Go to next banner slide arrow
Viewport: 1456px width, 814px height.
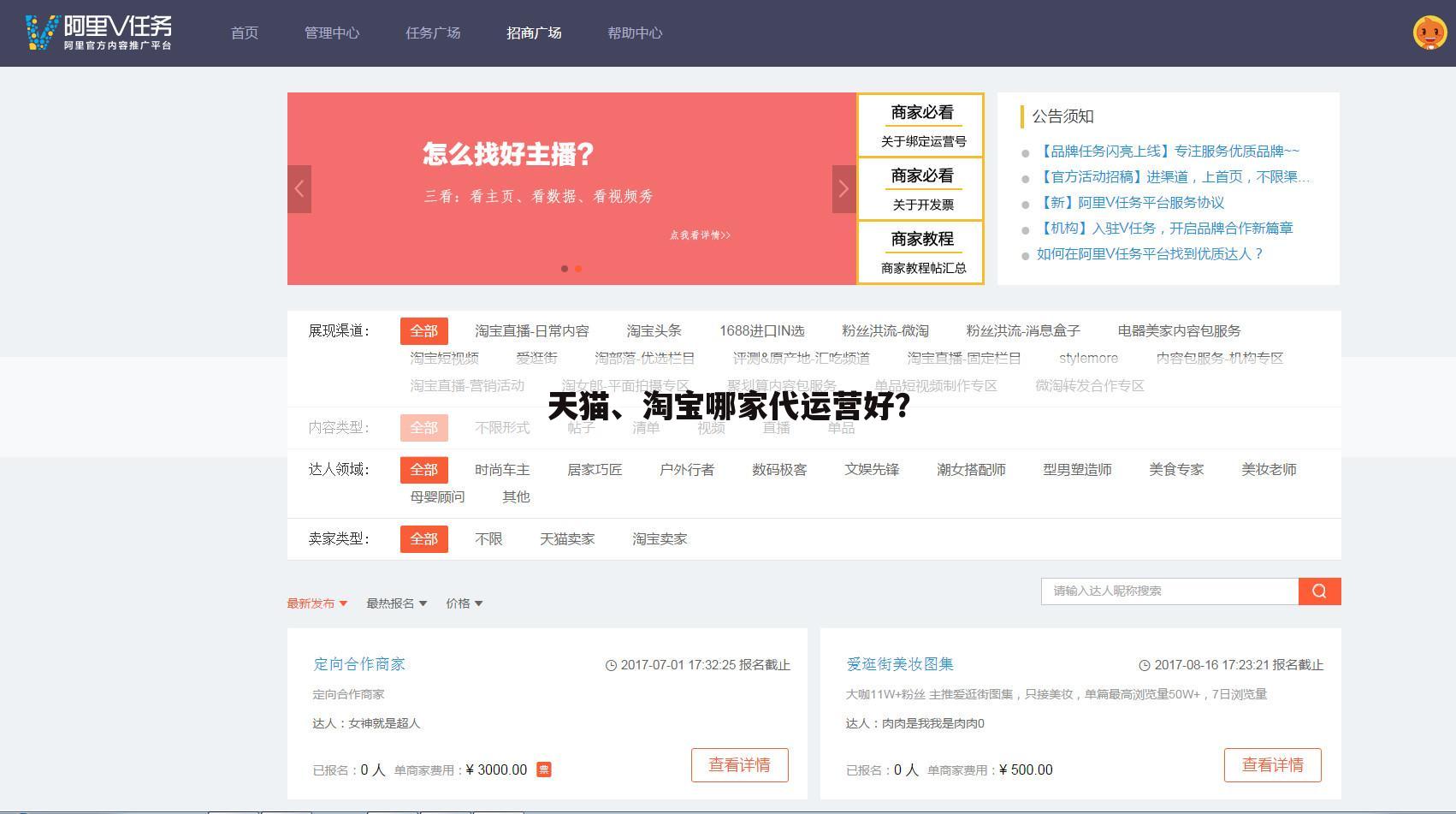pos(843,189)
